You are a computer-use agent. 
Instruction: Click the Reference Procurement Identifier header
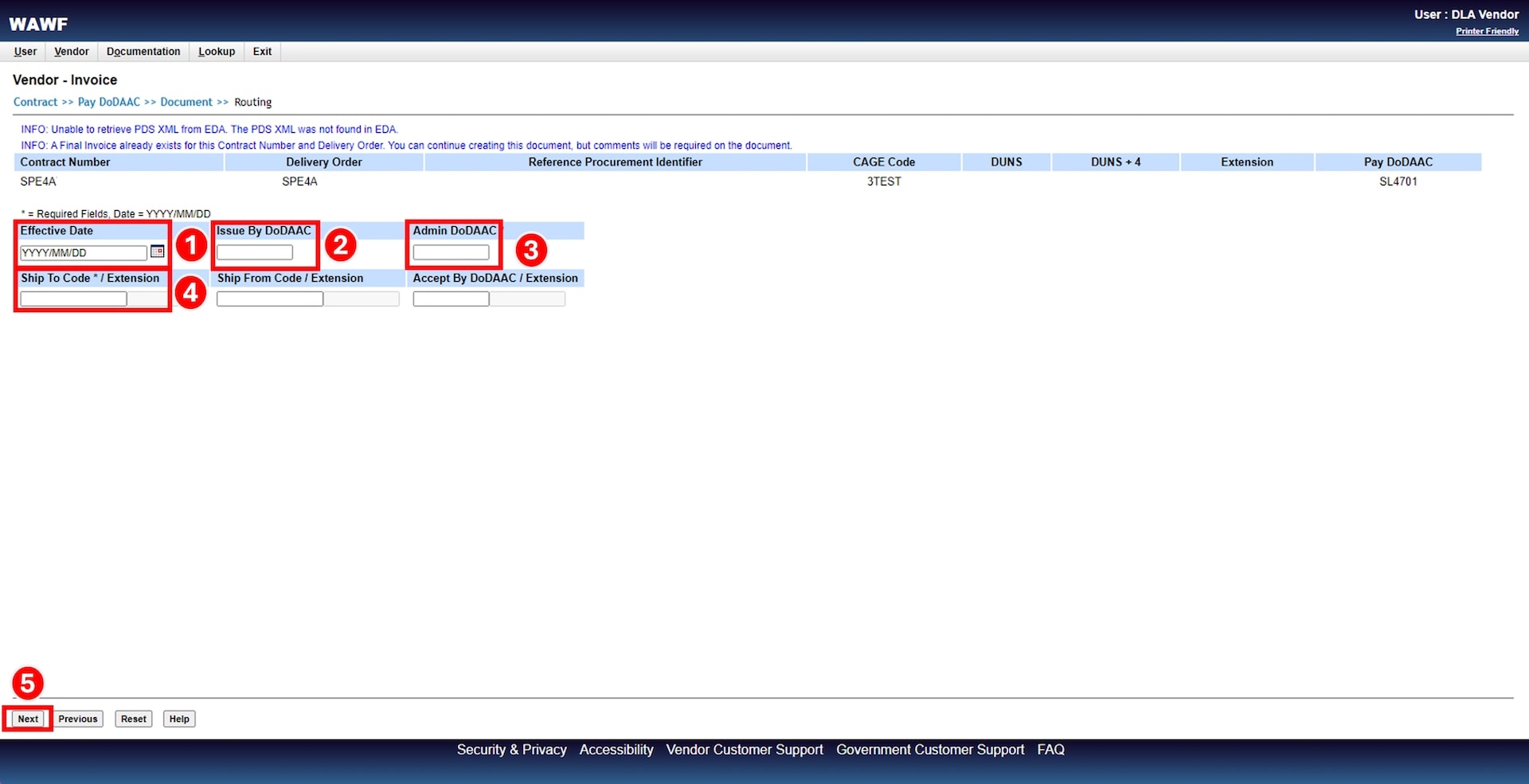(616, 162)
